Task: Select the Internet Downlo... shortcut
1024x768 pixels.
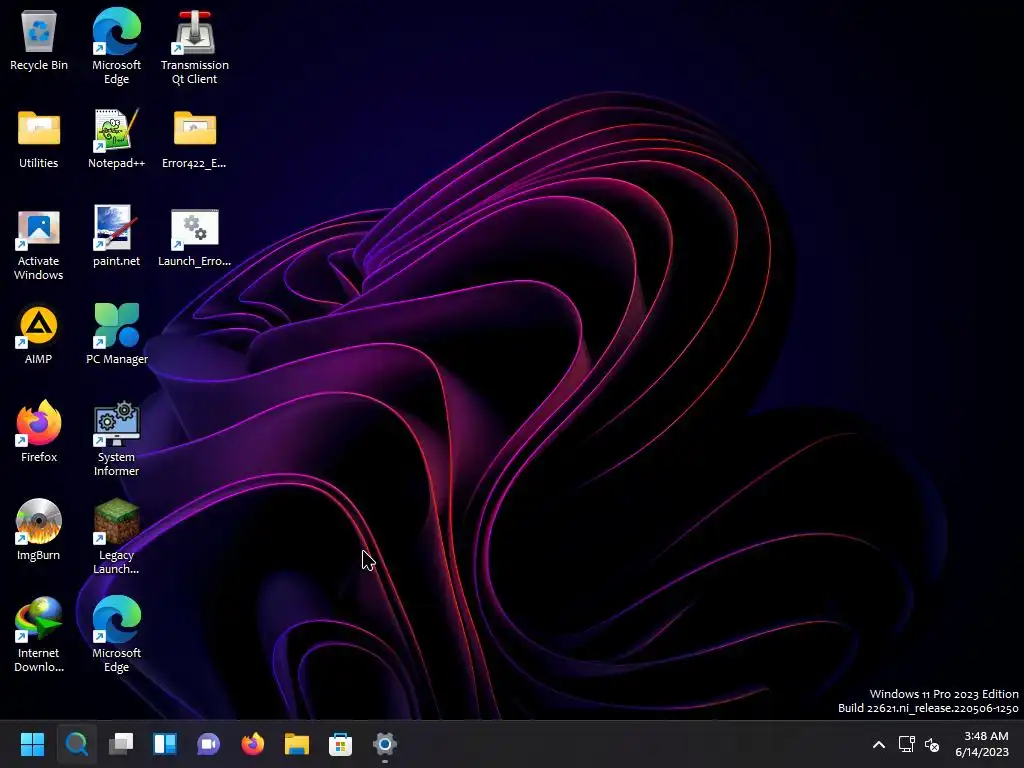Action: pos(39,635)
